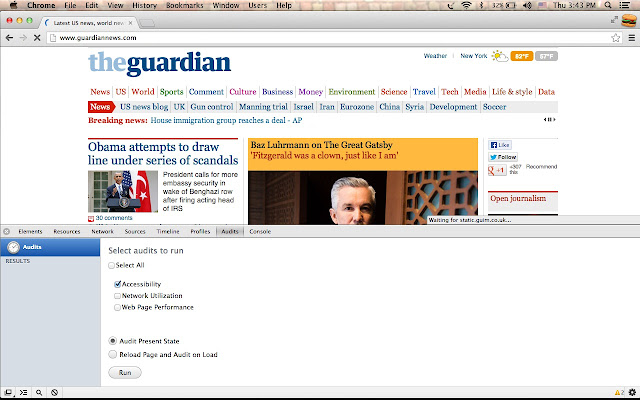This screenshot has width=640, height=400.
Task: Open the Window menu
Action: pos(226,5)
